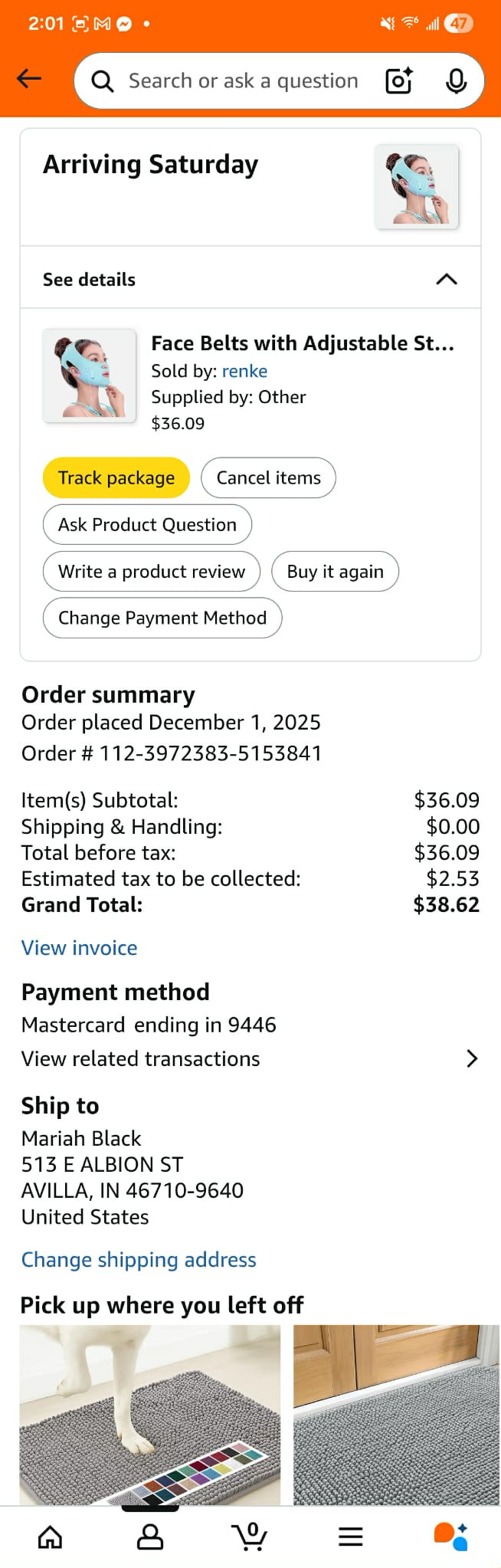
Task: Launch the Rufus AI assistant icon
Action: [450, 1536]
